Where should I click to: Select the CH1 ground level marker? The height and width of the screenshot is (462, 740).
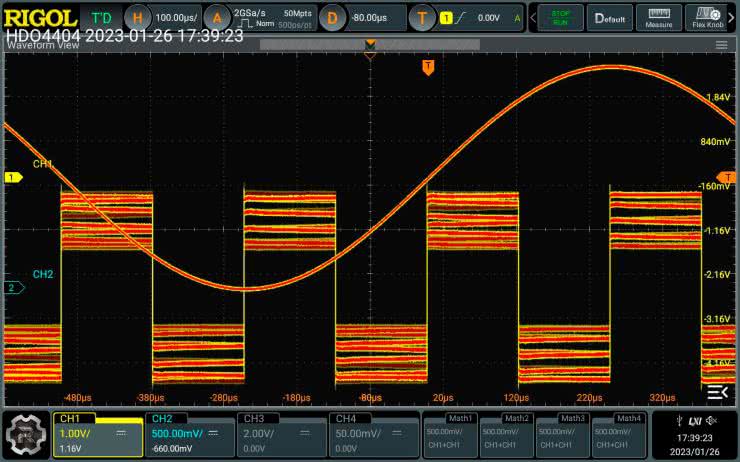click(13, 178)
